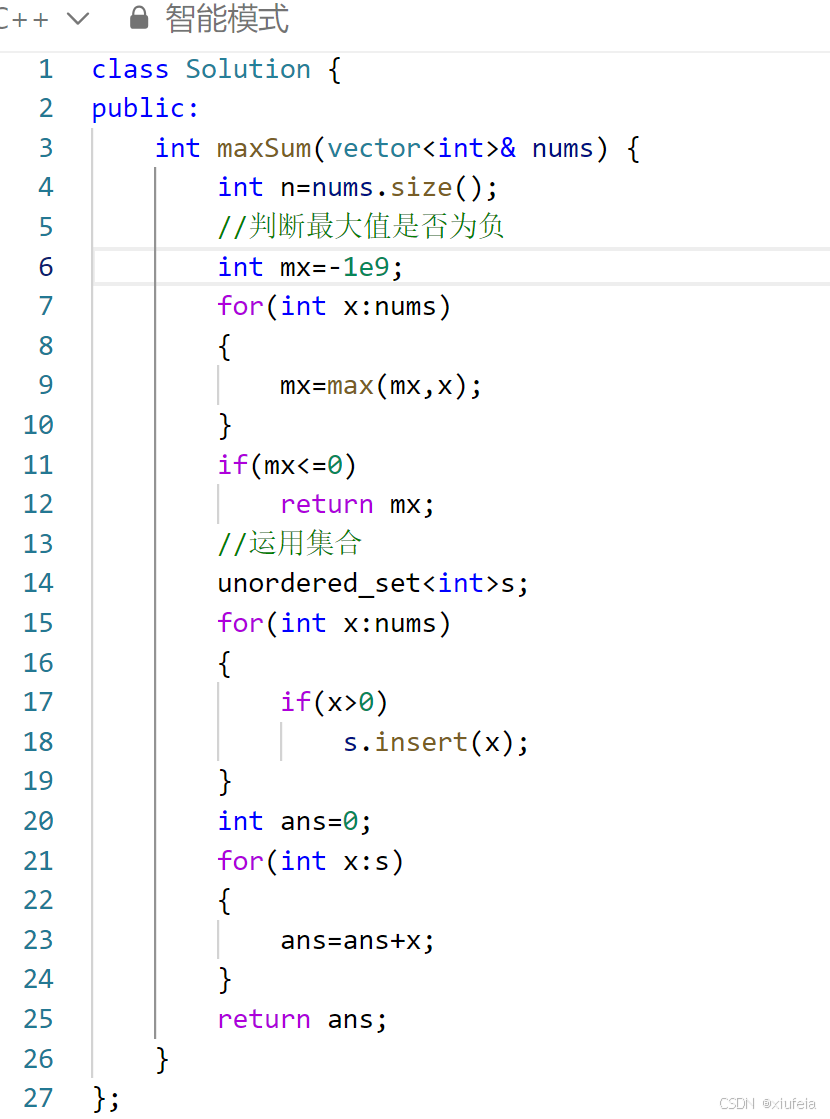Click 'for(int x:nums)' on line 7
Viewport: 830px width, 1119px height.
point(334,307)
